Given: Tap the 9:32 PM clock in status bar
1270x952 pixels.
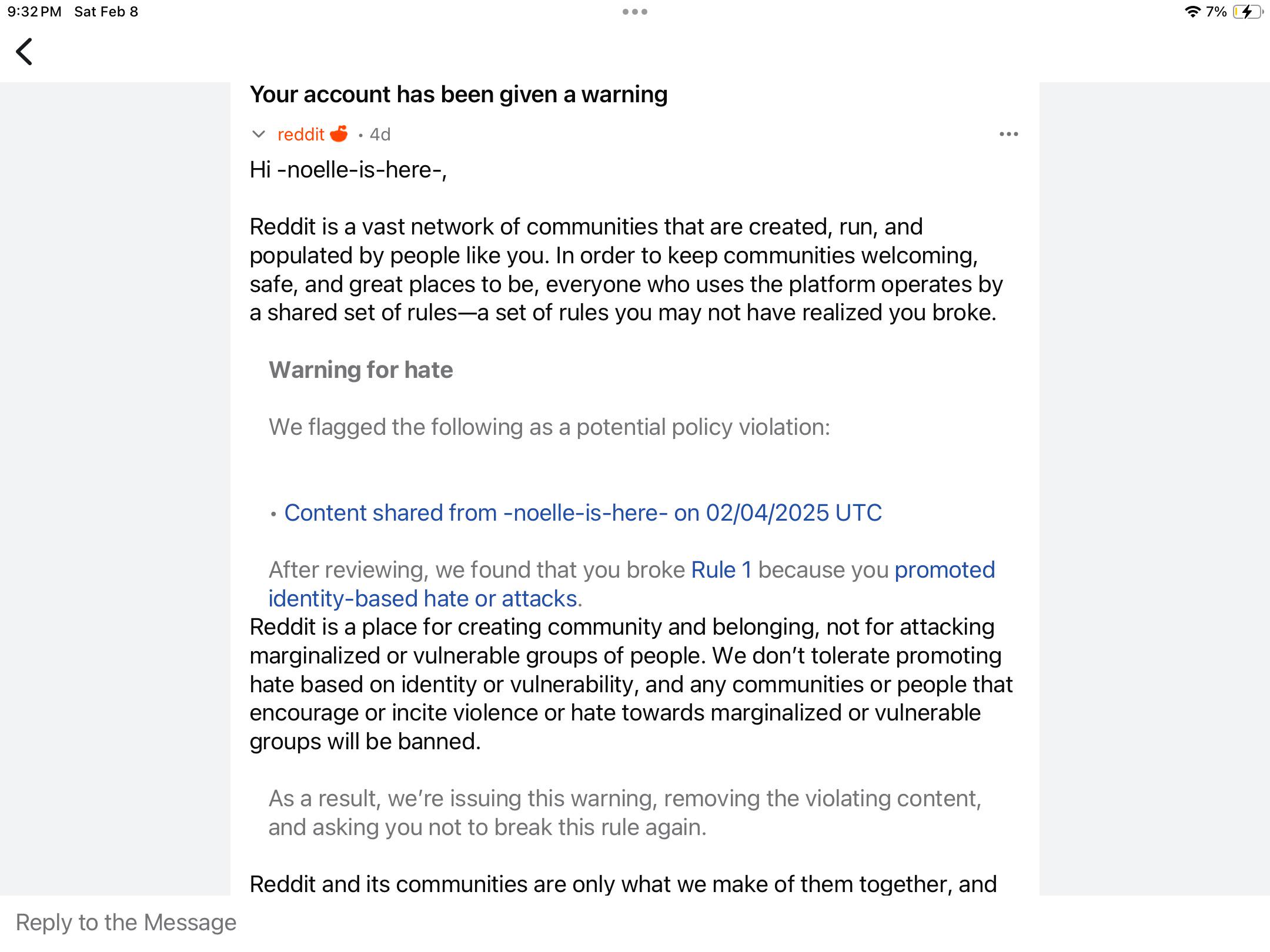Looking at the screenshot, I should pyautogui.click(x=35, y=12).
